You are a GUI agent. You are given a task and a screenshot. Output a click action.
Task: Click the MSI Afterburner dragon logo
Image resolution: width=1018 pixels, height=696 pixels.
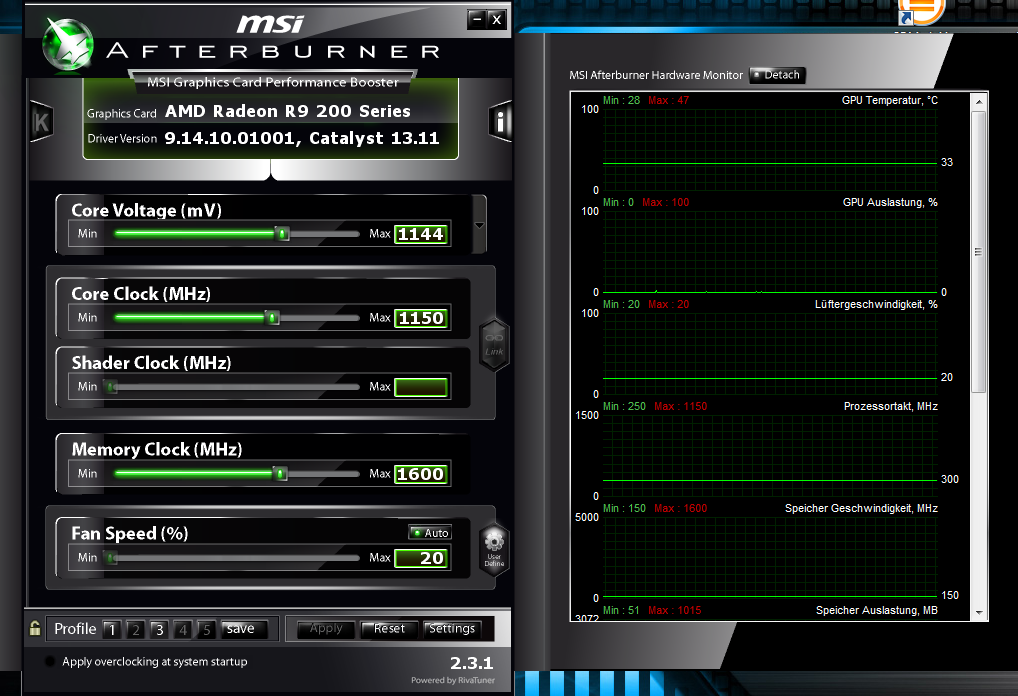tap(68, 44)
